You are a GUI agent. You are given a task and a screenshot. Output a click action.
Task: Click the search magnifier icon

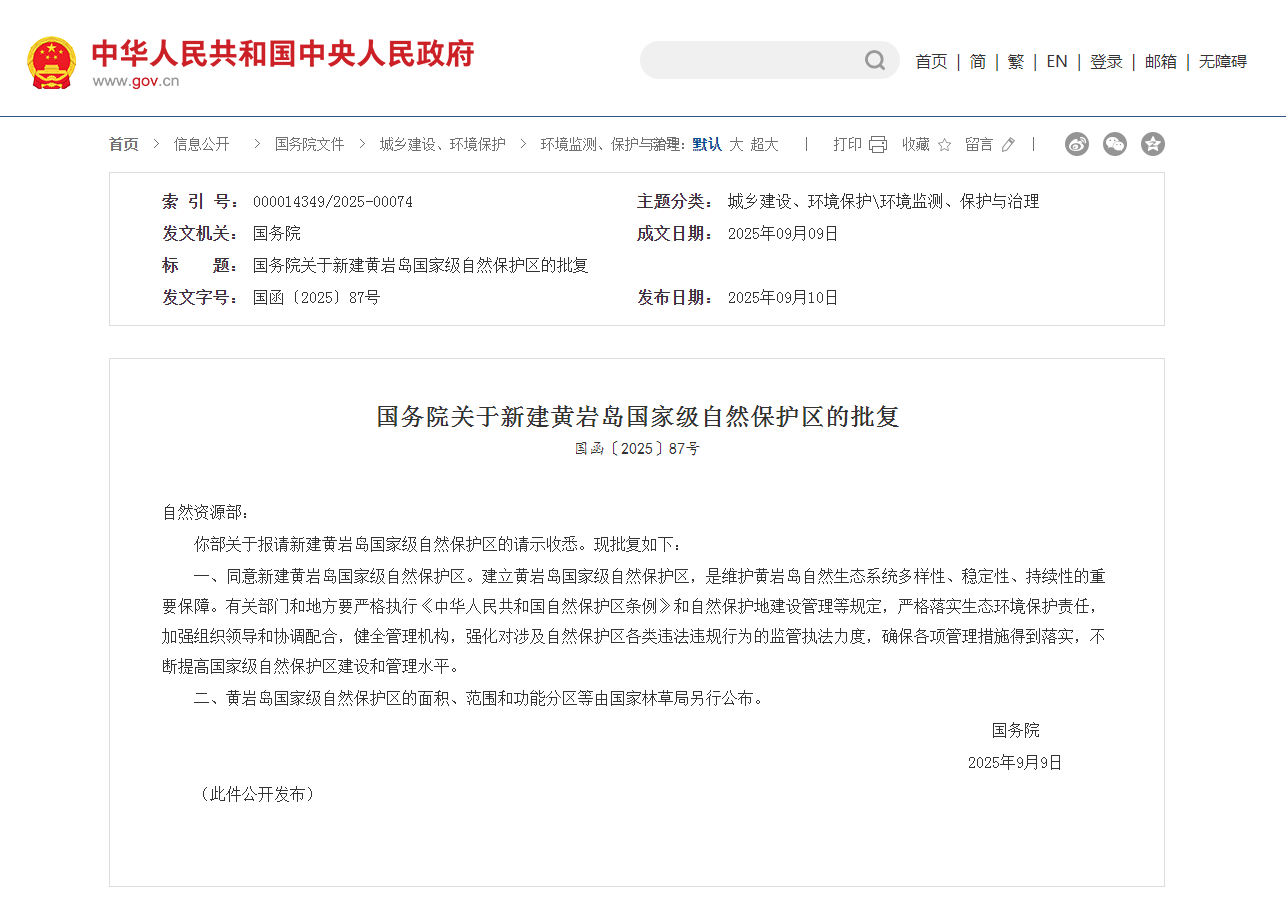874,60
